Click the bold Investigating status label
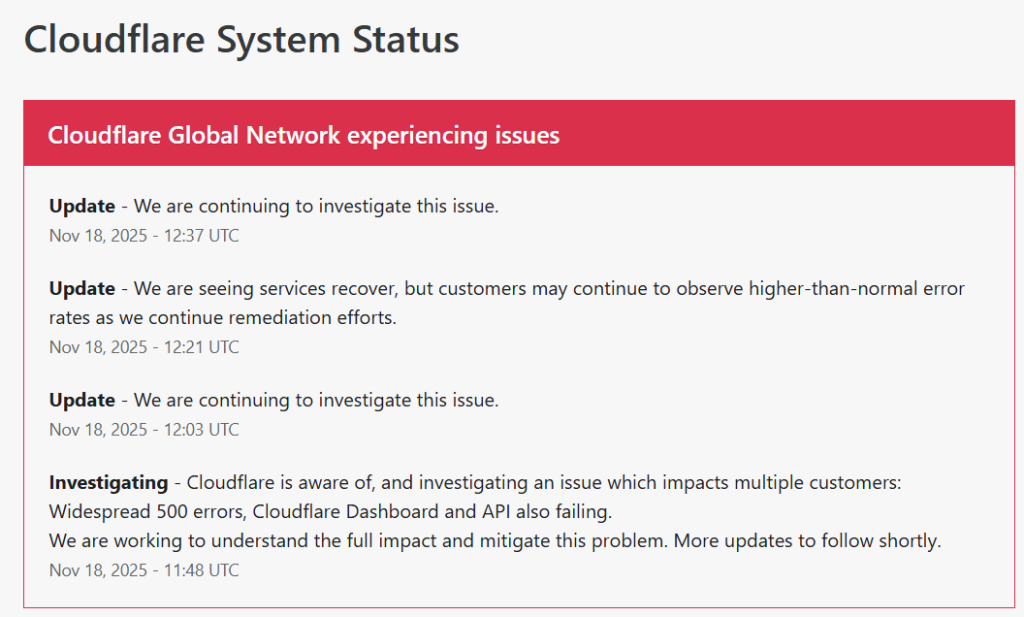This screenshot has width=1024, height=617. pos(107,483)
